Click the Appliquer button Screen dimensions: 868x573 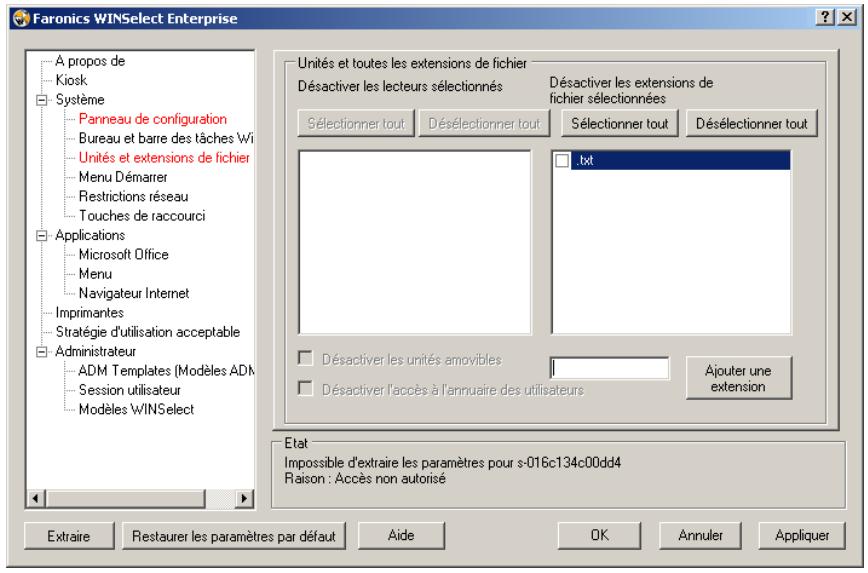pos(802,535)
